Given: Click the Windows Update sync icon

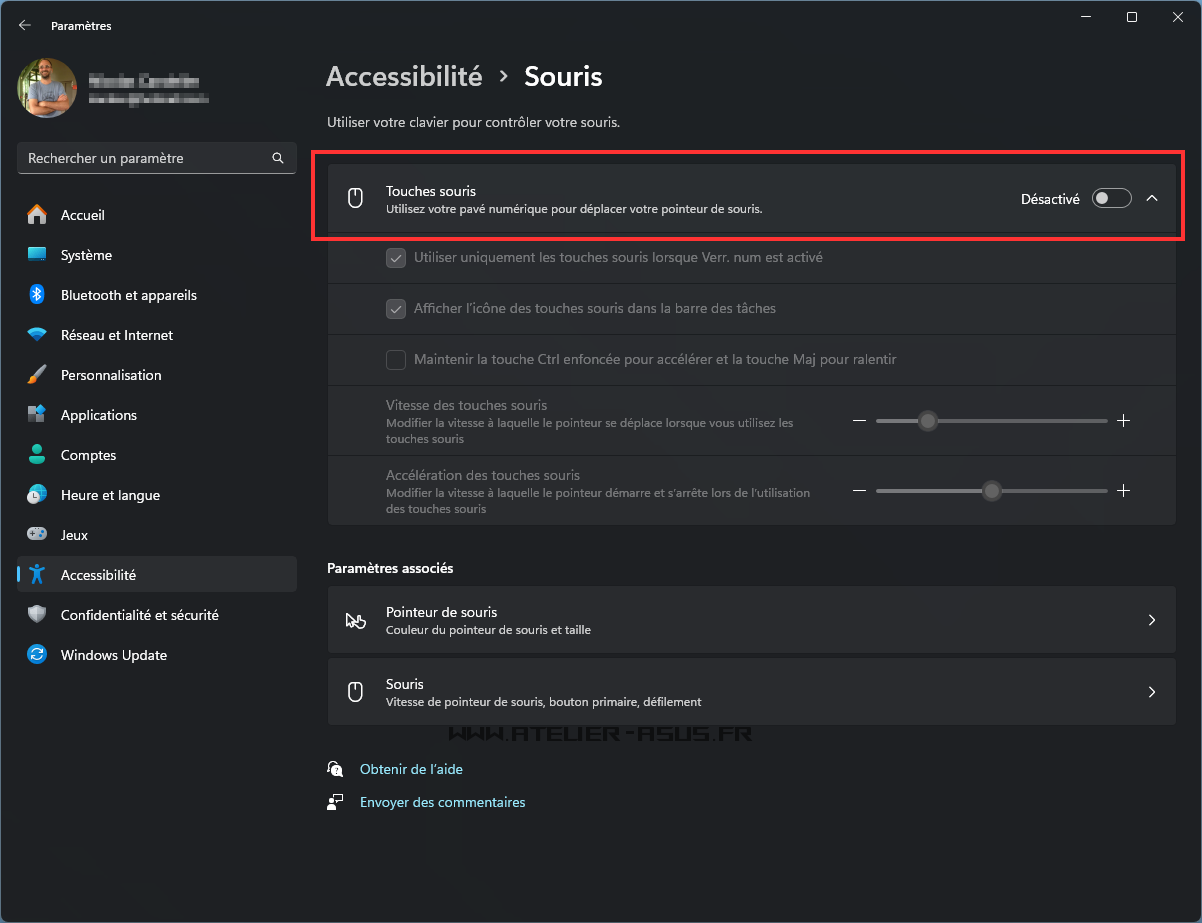Looking at the screenshot, I should tap(37, 655).
